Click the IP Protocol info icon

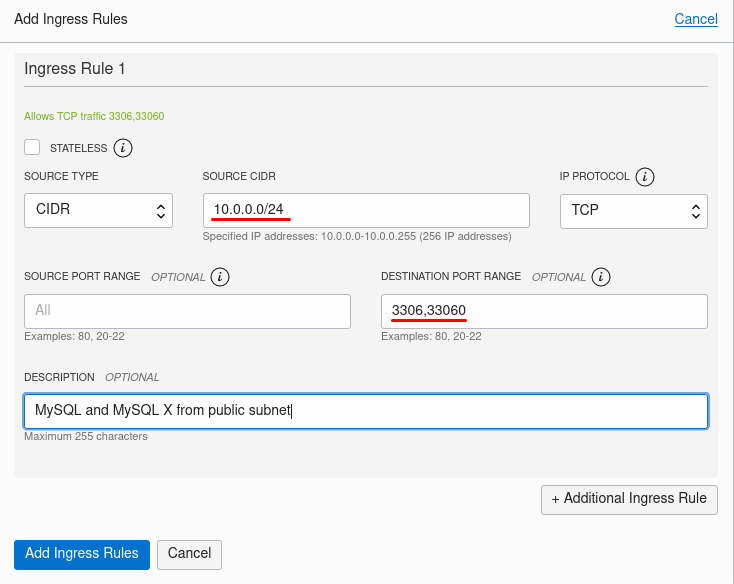[645, 177]
